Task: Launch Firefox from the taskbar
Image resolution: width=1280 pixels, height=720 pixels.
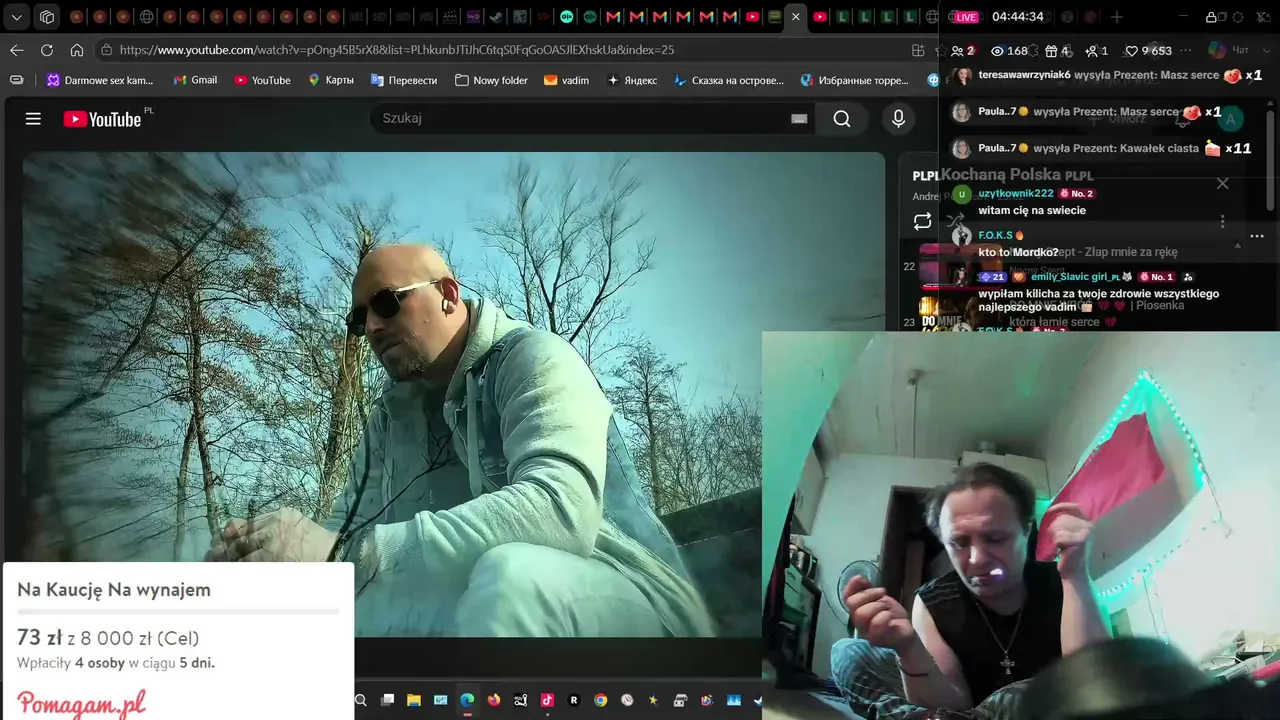Action: pos(494,700)
